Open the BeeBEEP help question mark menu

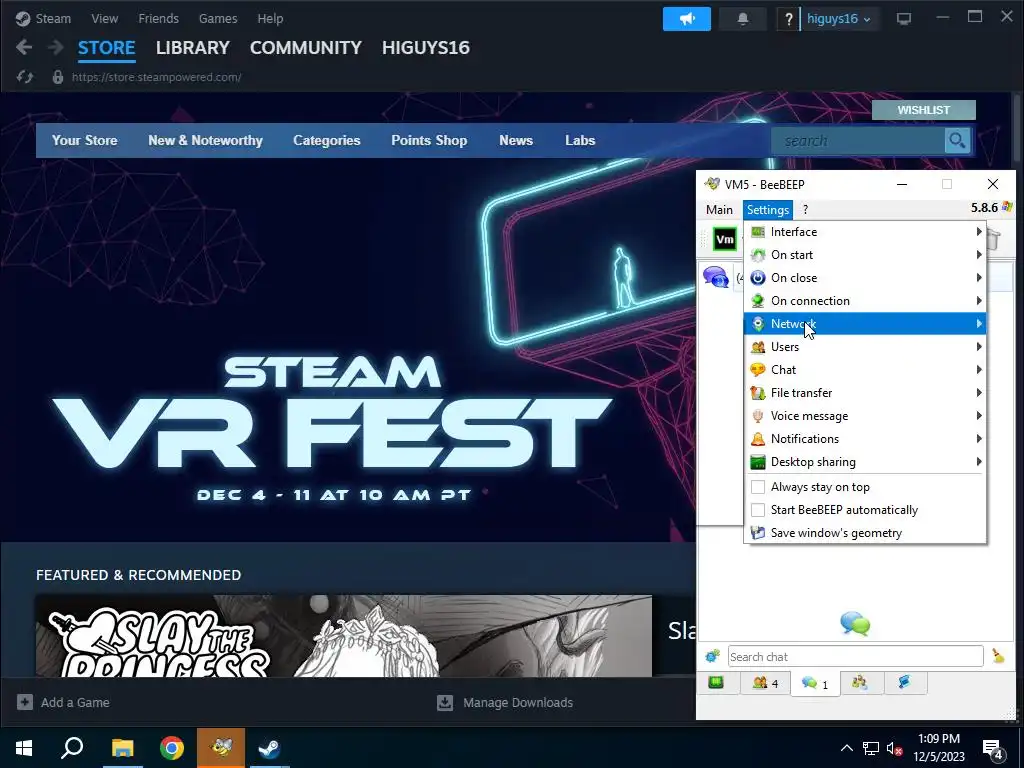805,210
